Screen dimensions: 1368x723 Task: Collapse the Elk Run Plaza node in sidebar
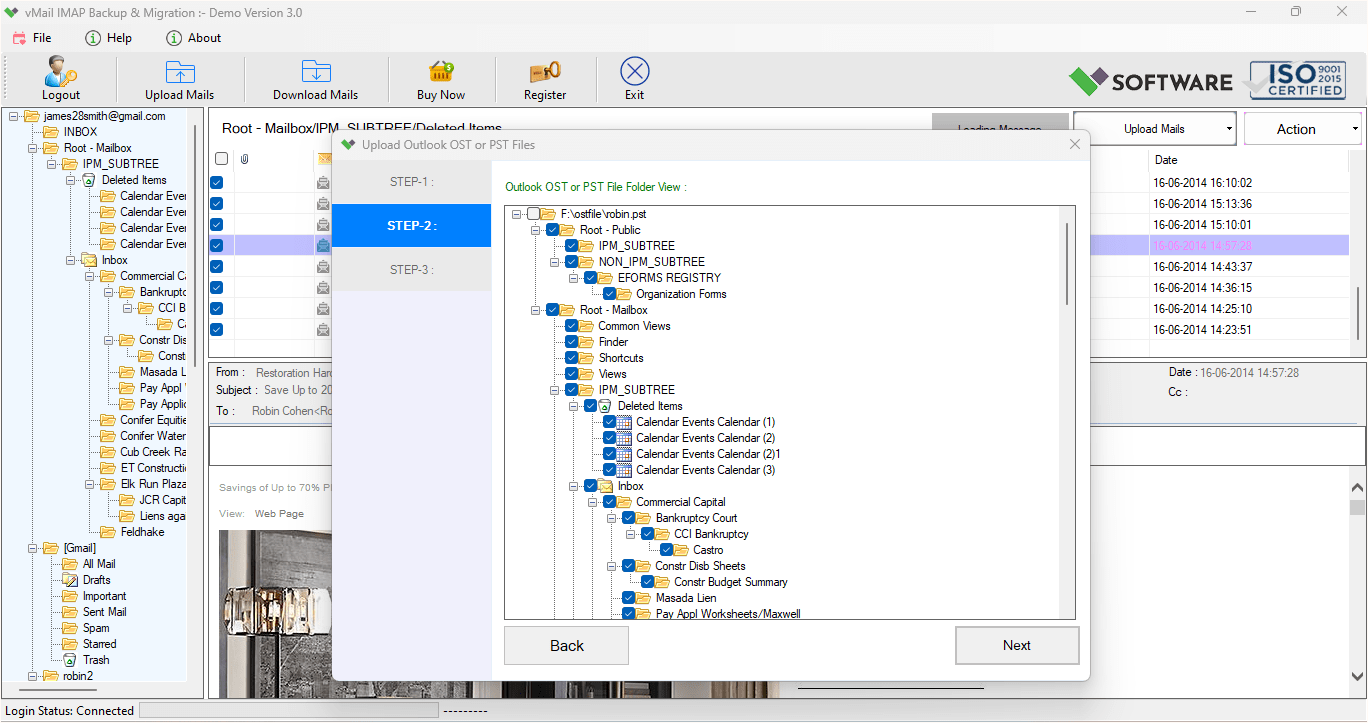tap(90, 484)
